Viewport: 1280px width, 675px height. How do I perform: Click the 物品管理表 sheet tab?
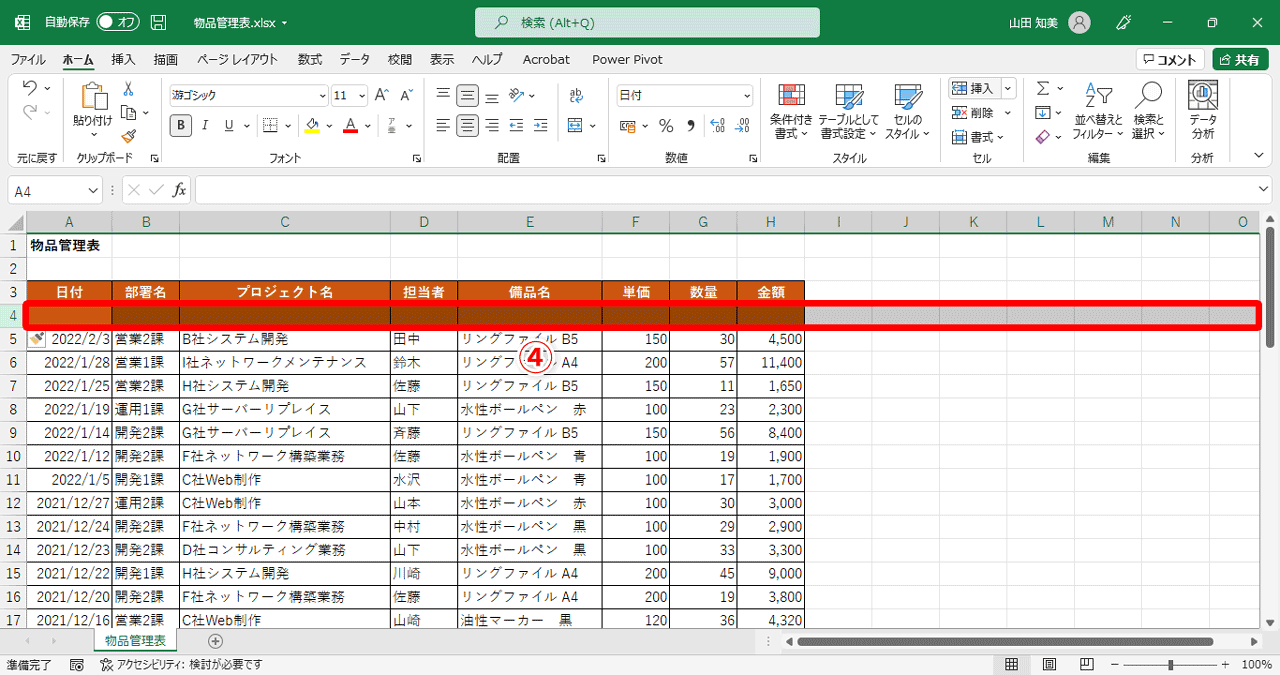point(134,641)
